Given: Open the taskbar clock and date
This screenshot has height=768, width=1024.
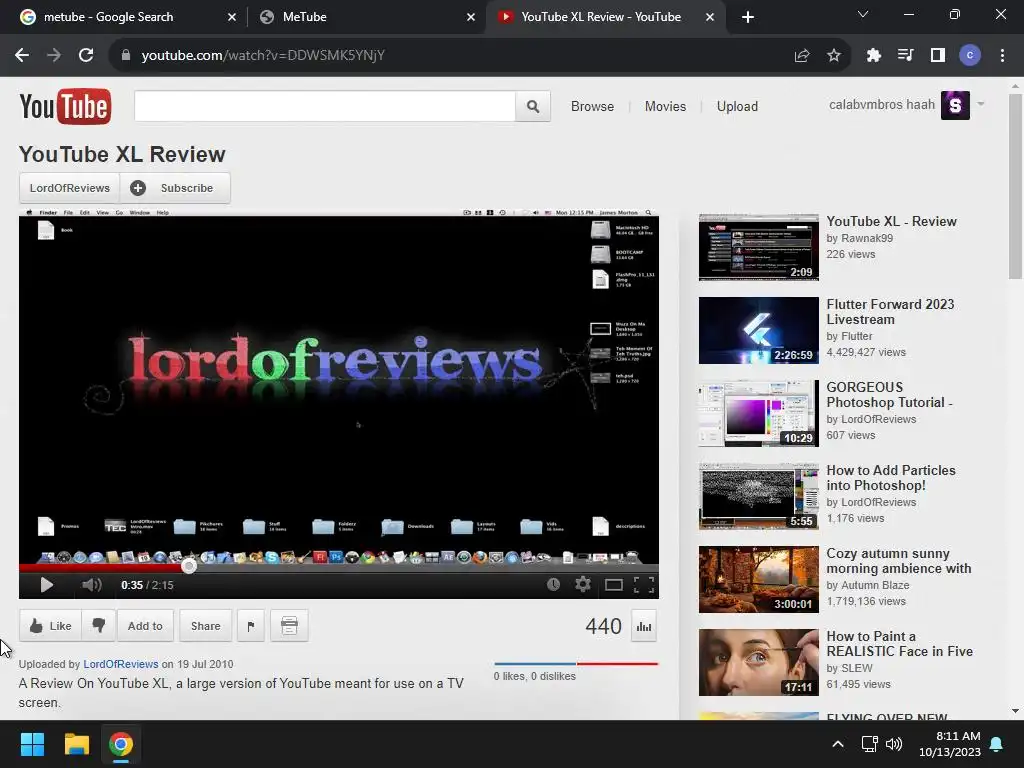Looking at the screenshot, I should [950, 744].
